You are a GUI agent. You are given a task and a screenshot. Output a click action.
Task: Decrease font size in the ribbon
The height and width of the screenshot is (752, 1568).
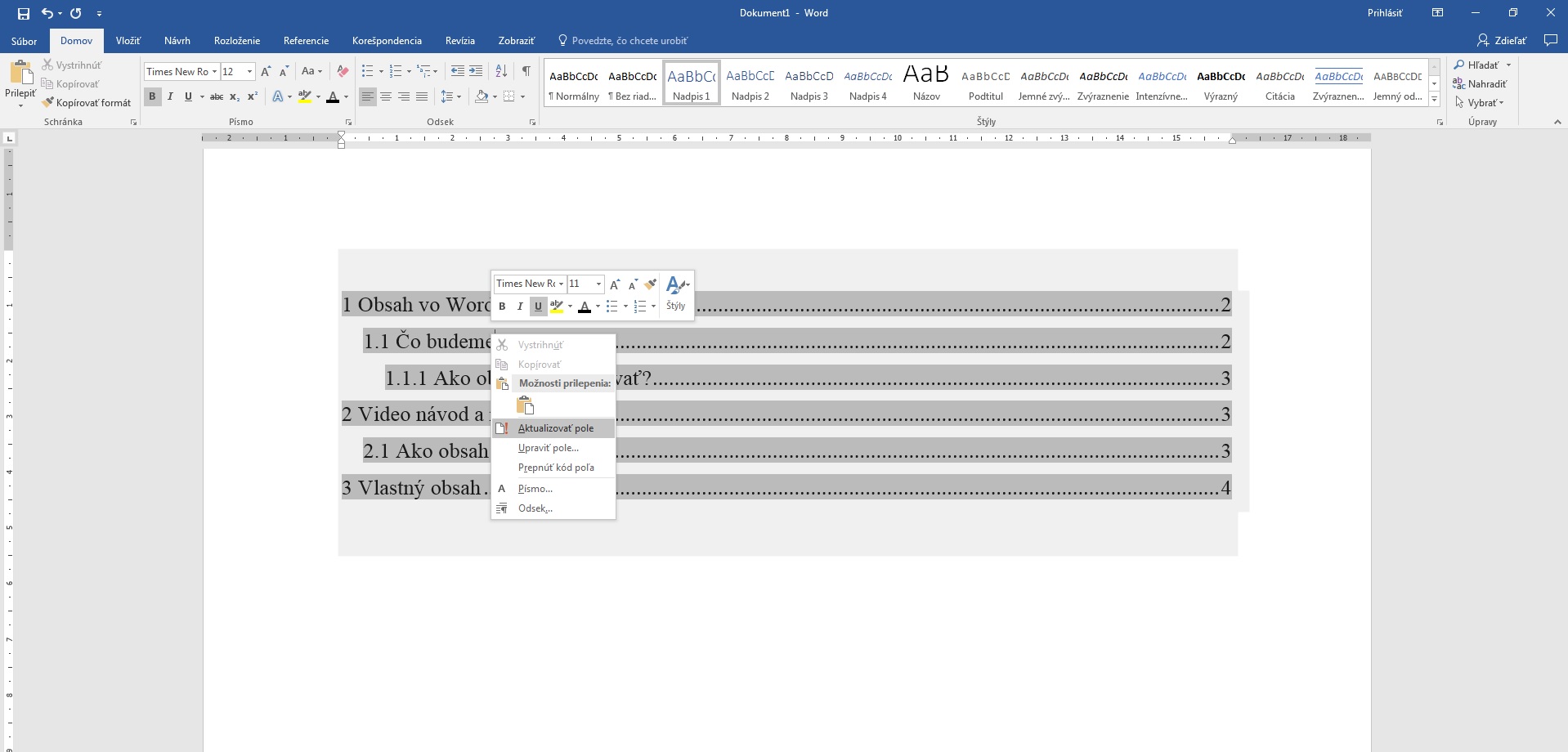click(284, 72)
